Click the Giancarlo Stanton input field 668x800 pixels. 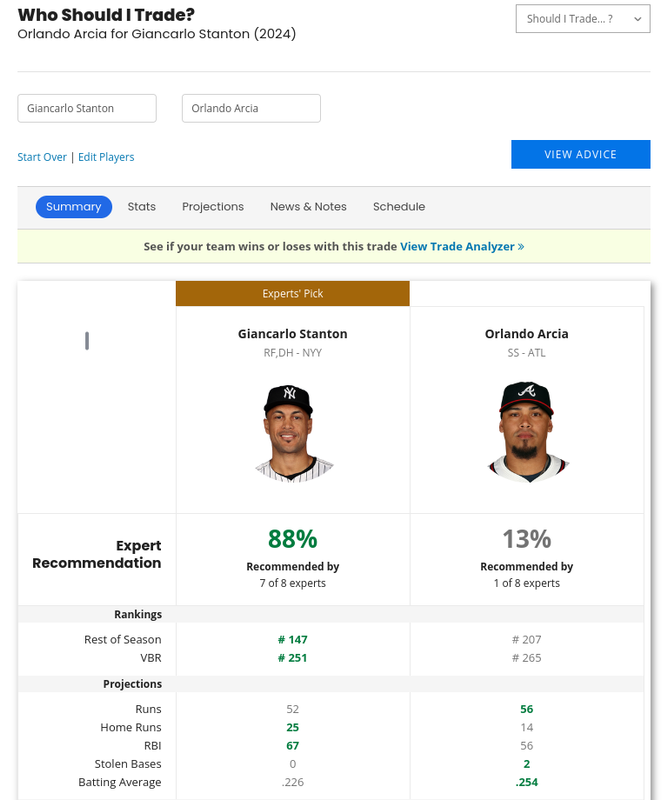[87, 108]
